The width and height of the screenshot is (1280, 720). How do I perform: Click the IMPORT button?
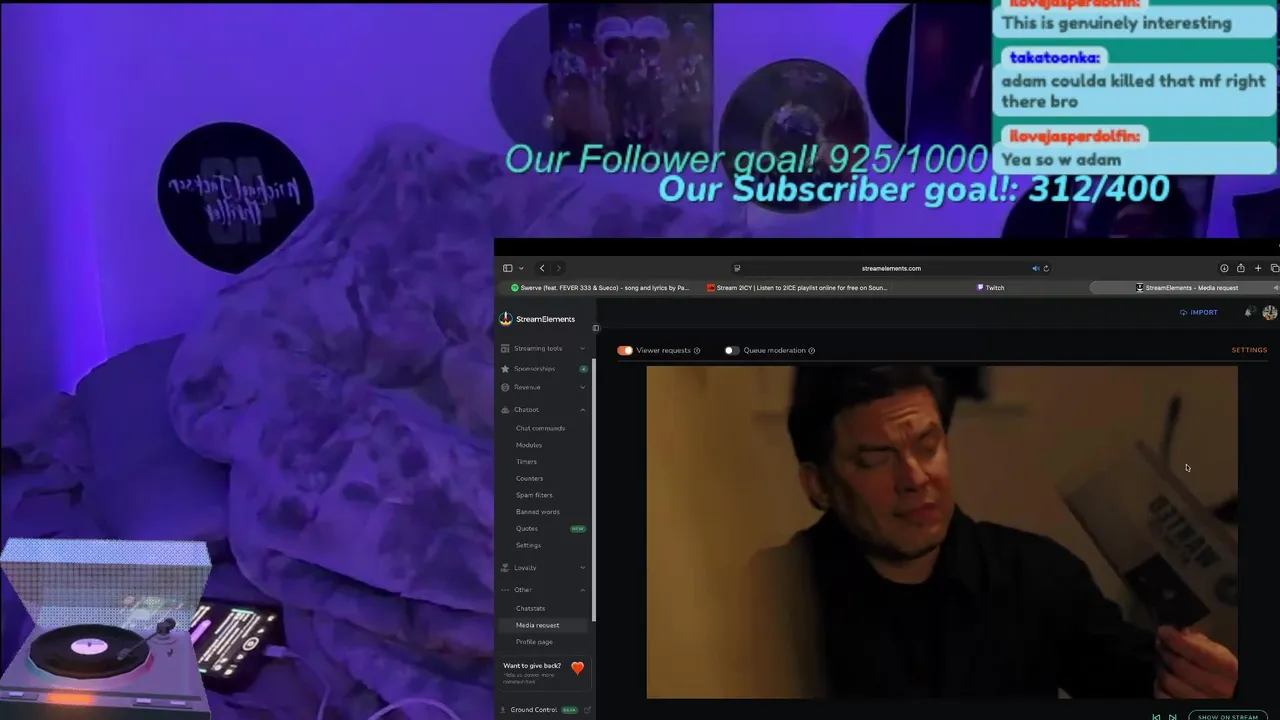[x=1199, y=312]
